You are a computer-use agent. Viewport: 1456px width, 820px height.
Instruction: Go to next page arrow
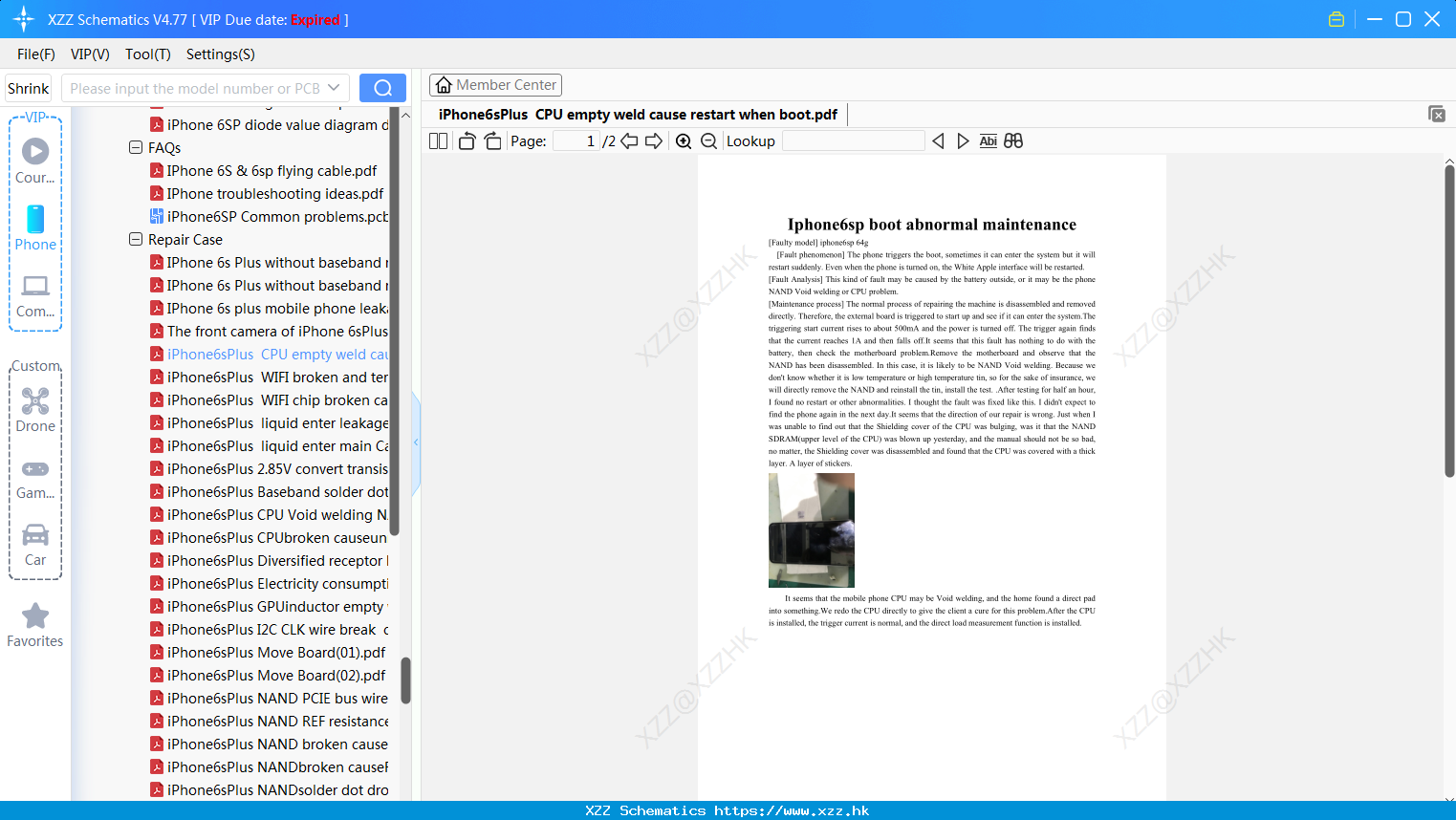(x=654, y=141)
